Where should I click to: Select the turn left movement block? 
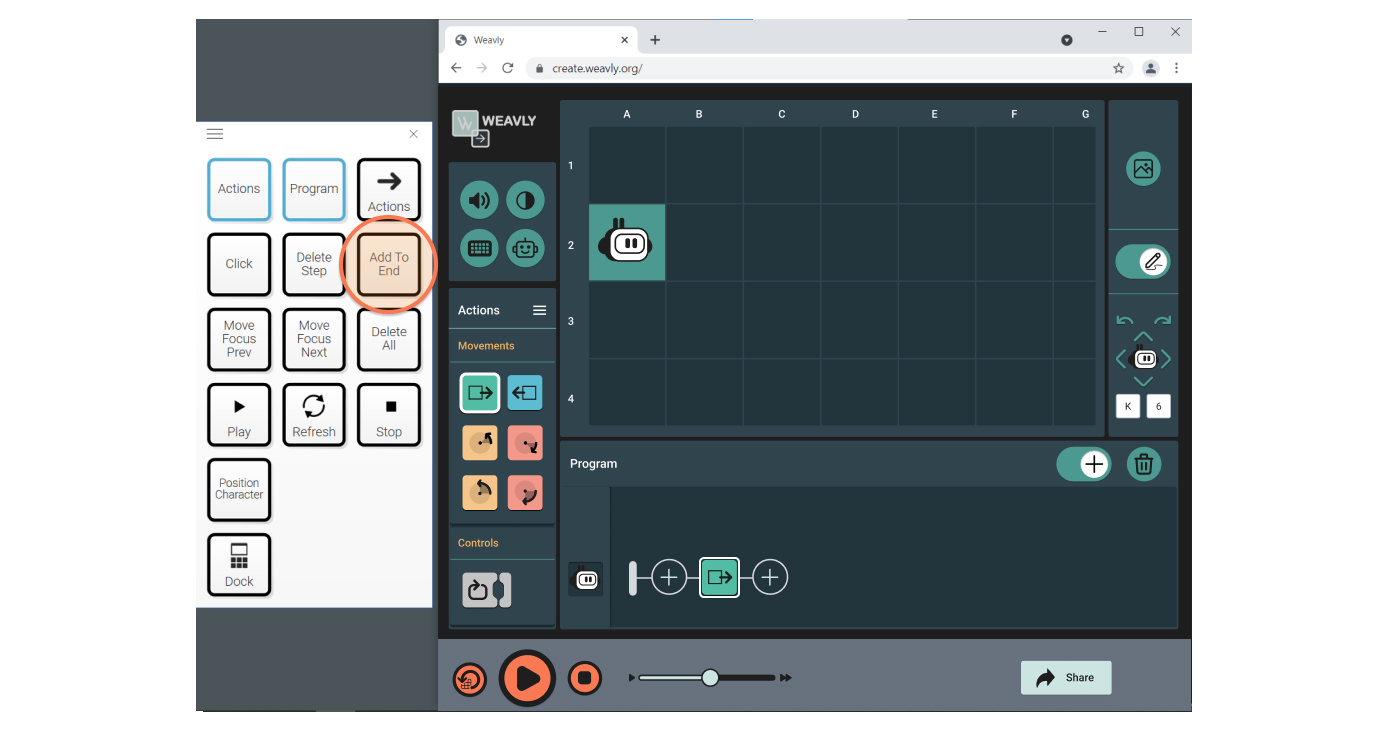pyautogui.click(x=479, y=443)
